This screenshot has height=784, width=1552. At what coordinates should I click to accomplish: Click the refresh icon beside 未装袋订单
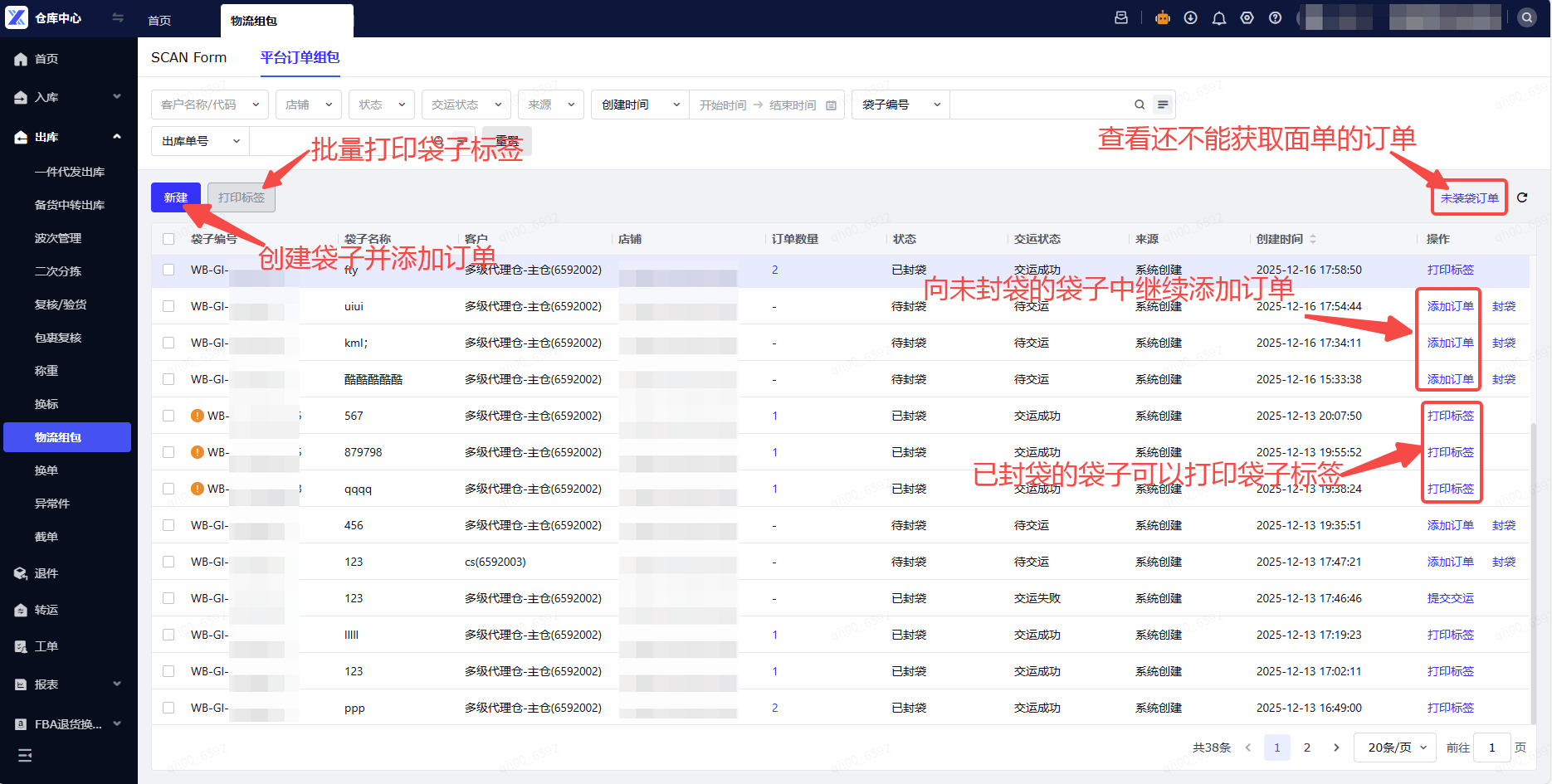pyautogui.click(x=1522, y=197)
